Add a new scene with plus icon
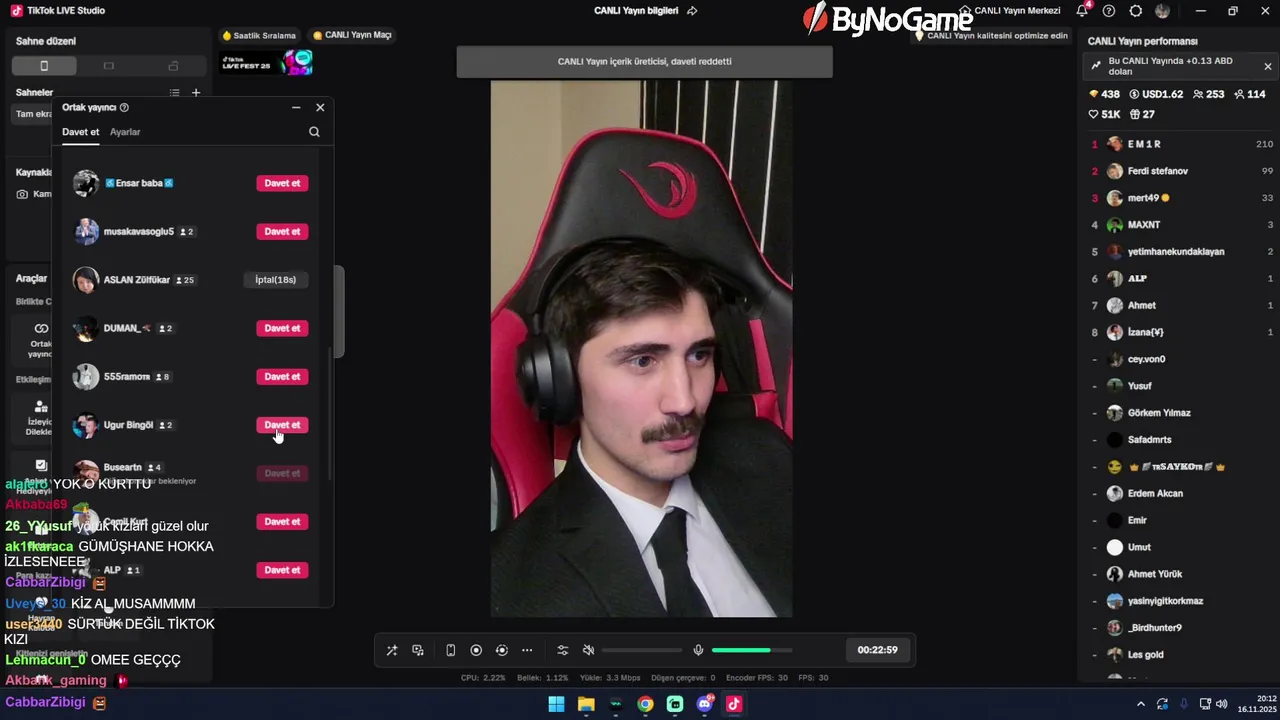Image resolution: width=1280 pixels, height=720 pixels. click(x=196, y=93)
